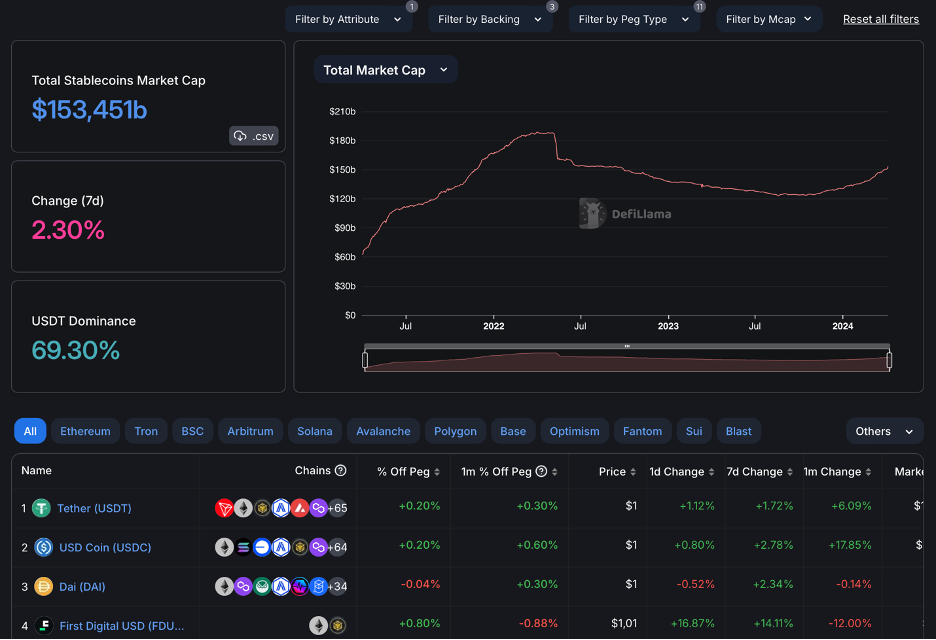936x640 pixels.
Task: Open USD Coin (USDC) link
Action: [x=105, y=547]
